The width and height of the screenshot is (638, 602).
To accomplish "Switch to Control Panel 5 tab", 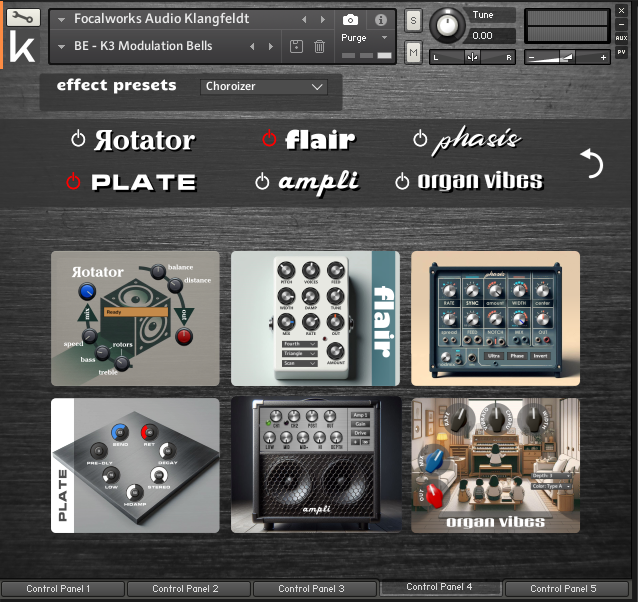I will 563,589.
